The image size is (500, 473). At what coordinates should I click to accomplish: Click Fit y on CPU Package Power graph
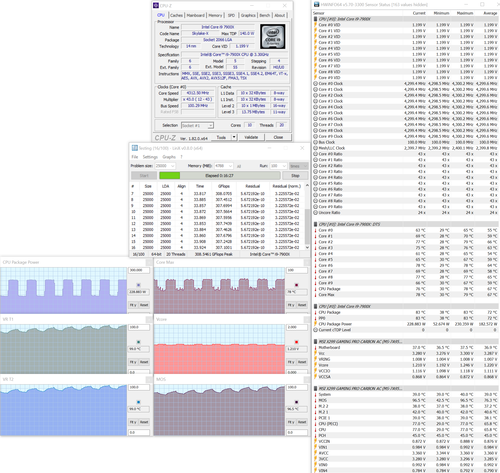[x=133, y=305]
